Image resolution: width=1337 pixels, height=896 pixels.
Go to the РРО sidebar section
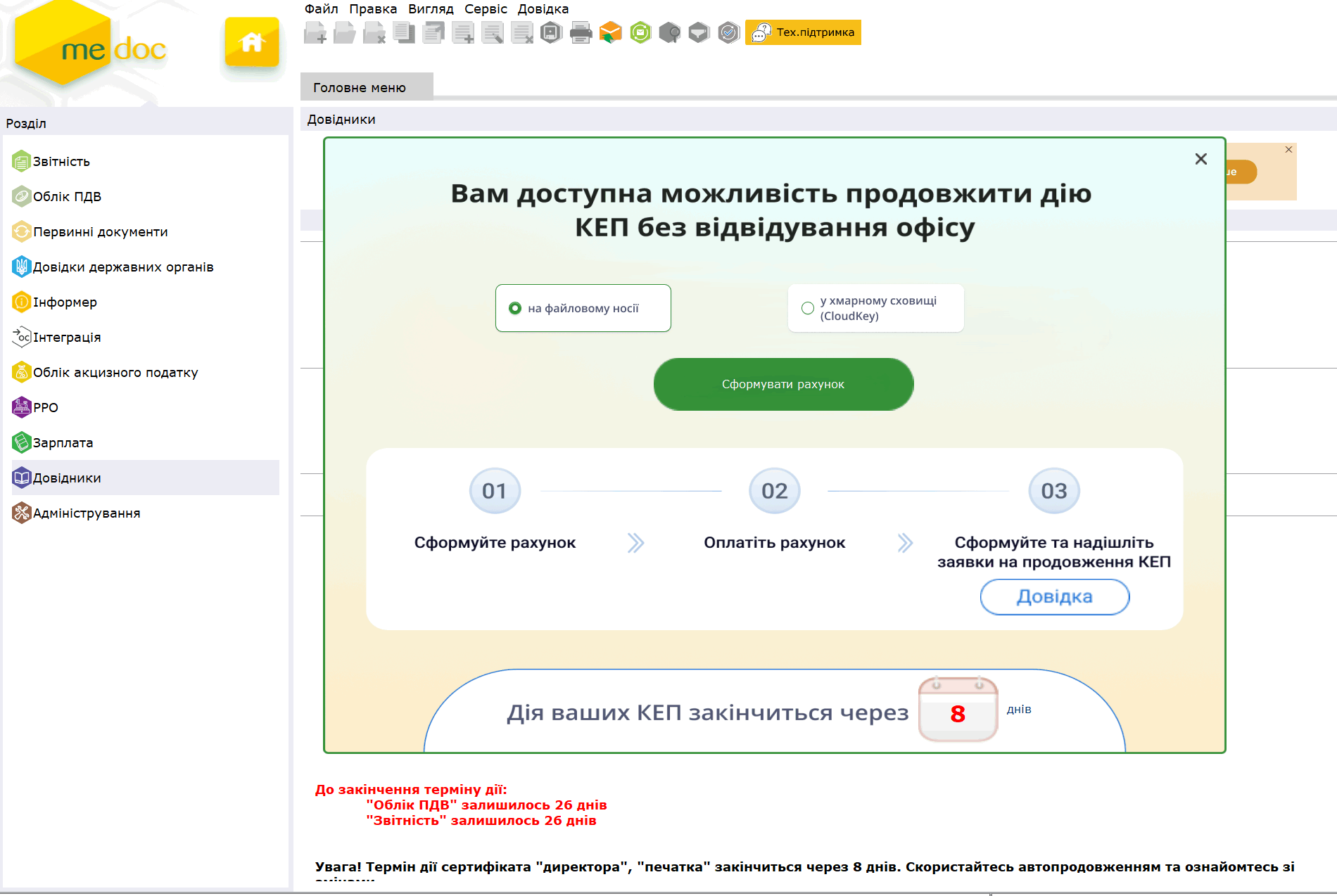[46, 408]
